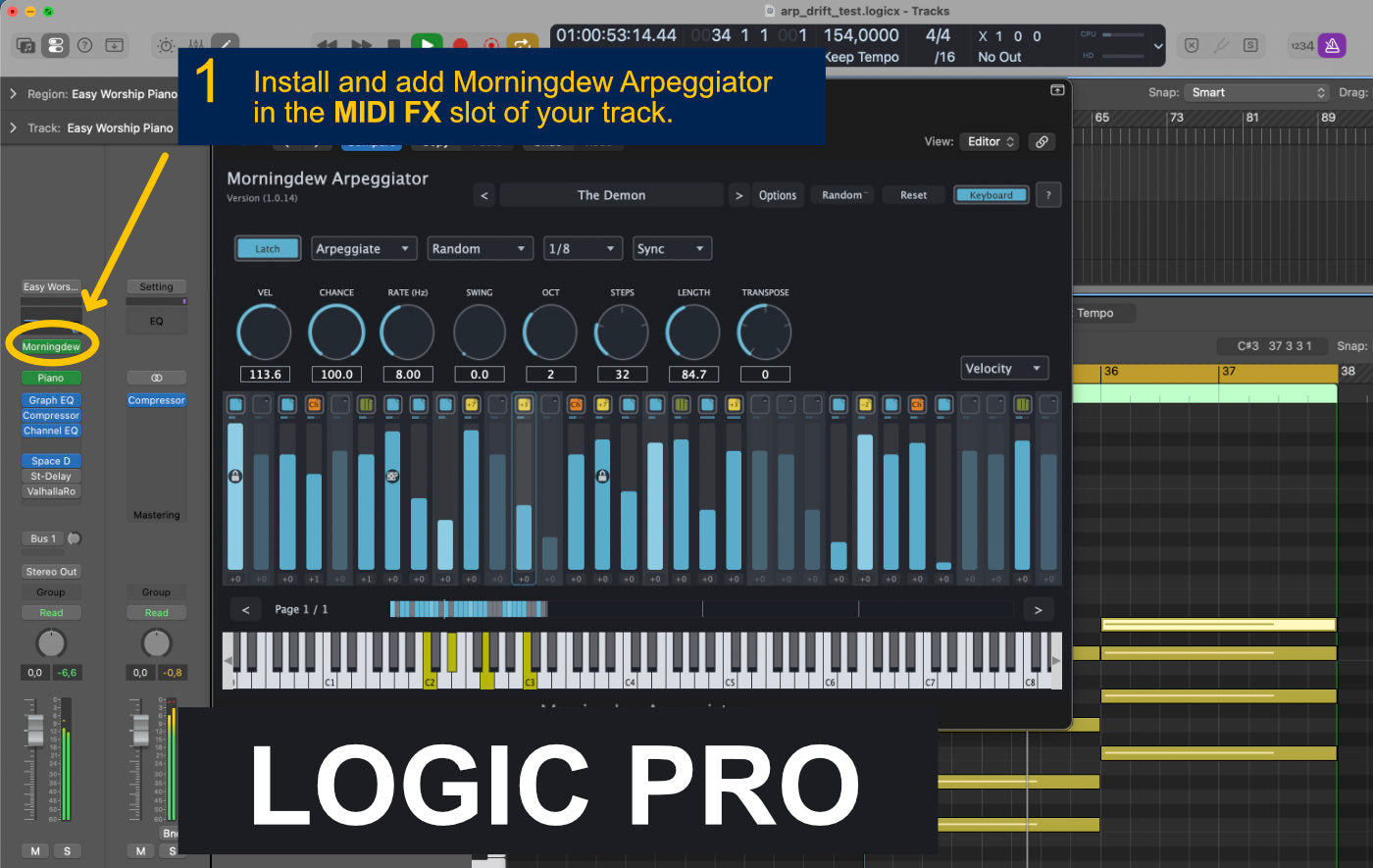Open the plugin View Editor dropdown
The width and height of the screenshot is (1373, 868).
989,141
